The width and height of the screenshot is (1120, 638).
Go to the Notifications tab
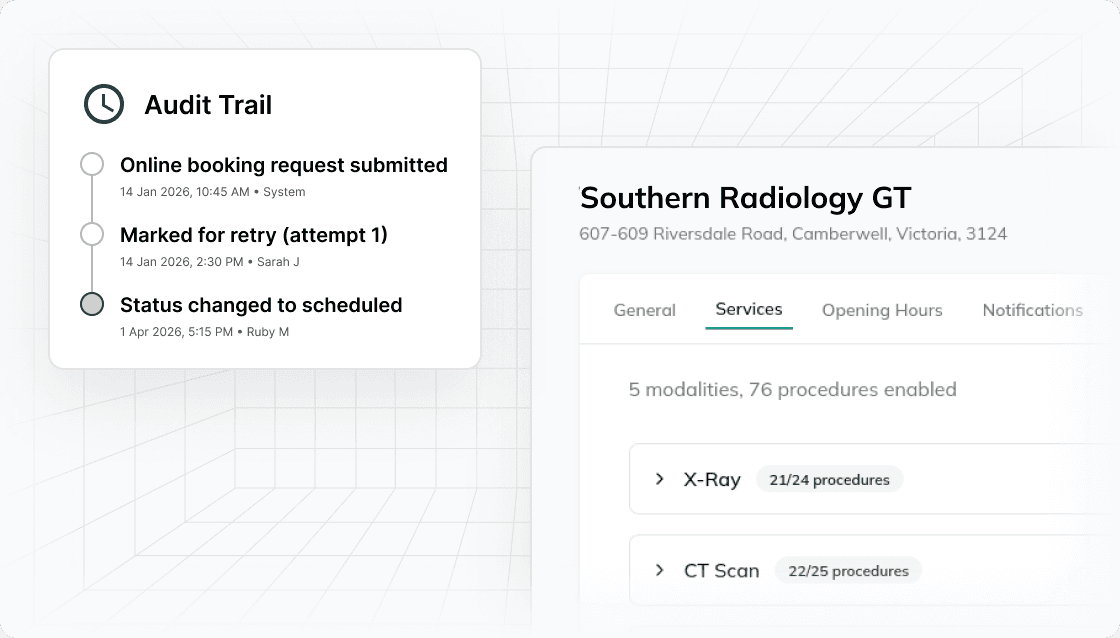click(x=1032, y=310)
